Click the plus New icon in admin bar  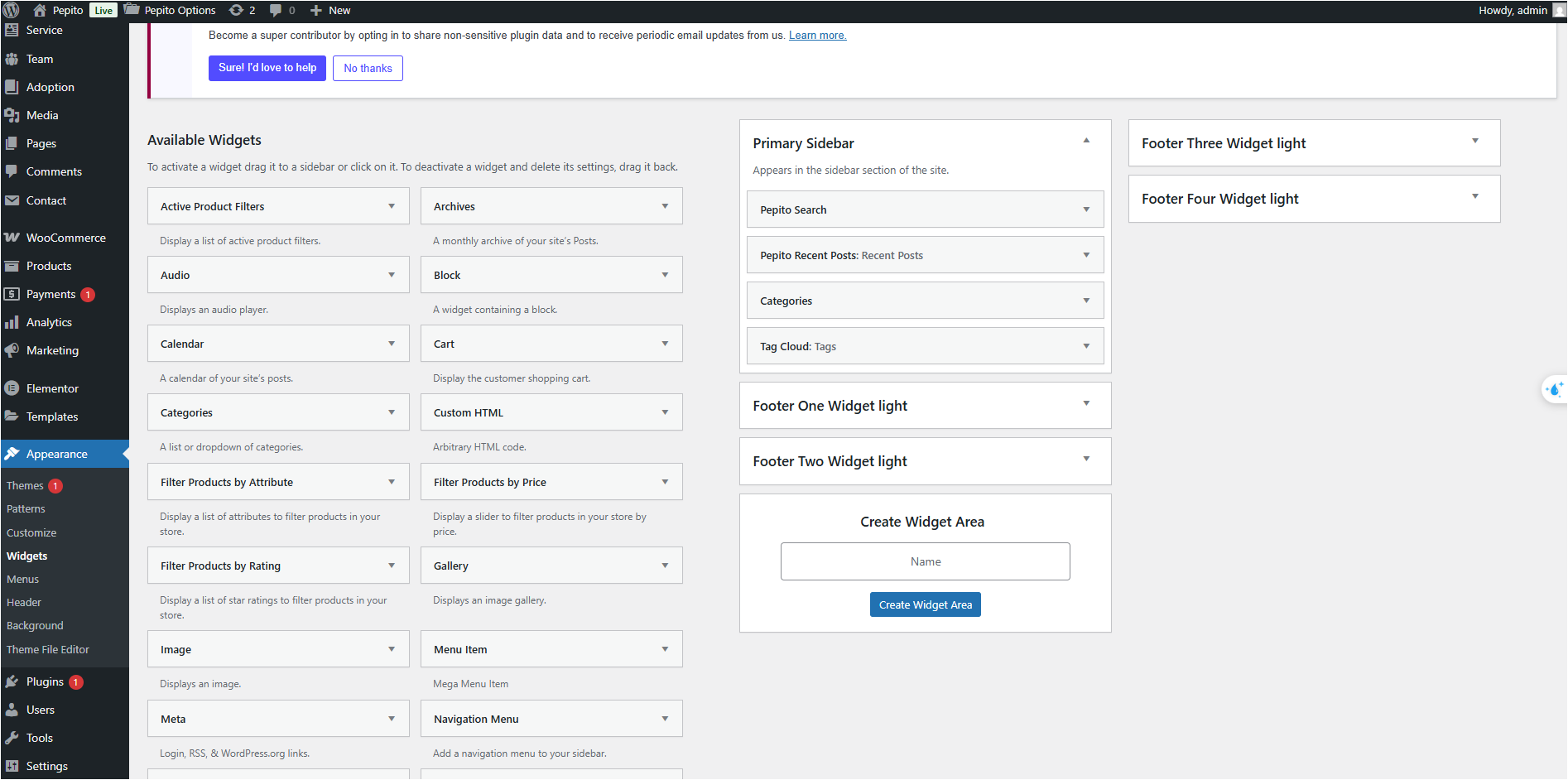click(315, 10)
